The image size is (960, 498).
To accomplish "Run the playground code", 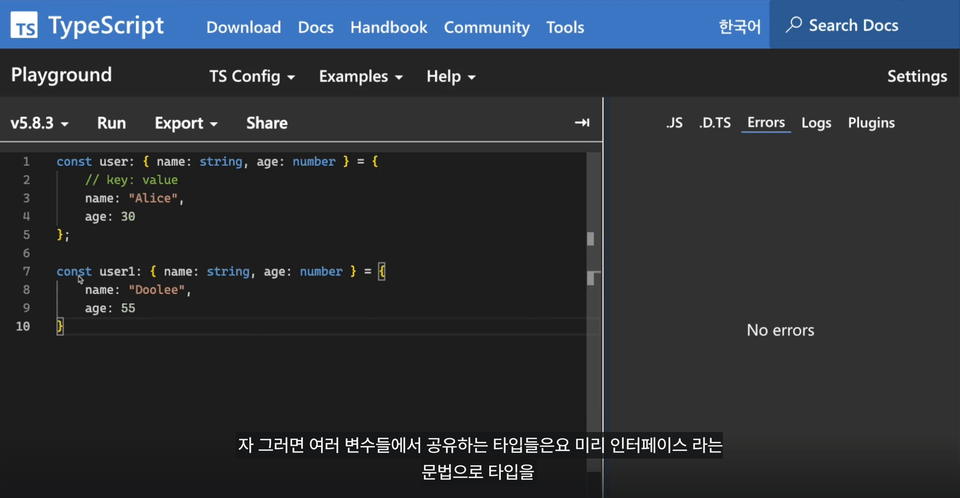I will pyautogui.click(x=111, y=123).
